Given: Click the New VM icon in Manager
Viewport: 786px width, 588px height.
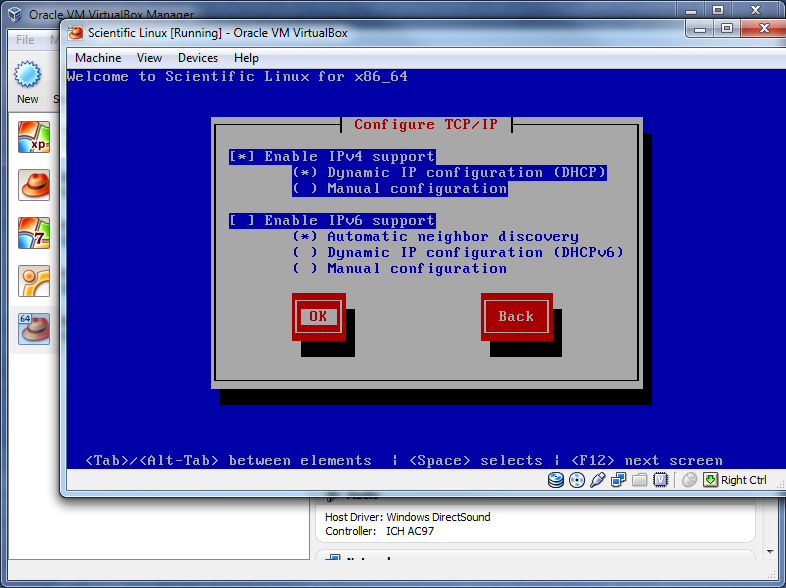Looking at the screenshot, I should pos(27,74).
